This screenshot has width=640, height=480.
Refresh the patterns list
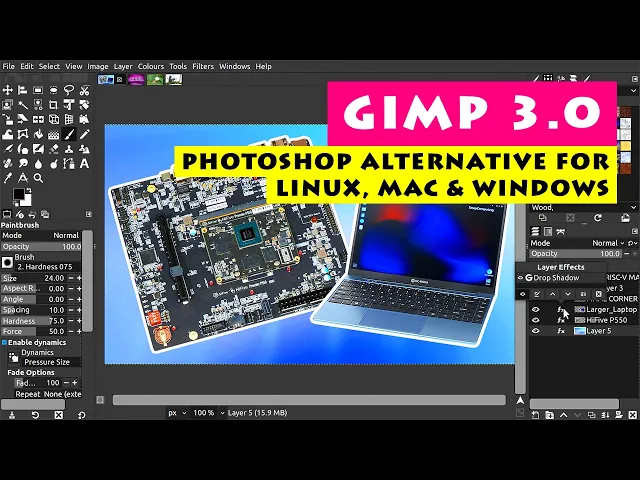pyautogui.click(x=598, y=218)
